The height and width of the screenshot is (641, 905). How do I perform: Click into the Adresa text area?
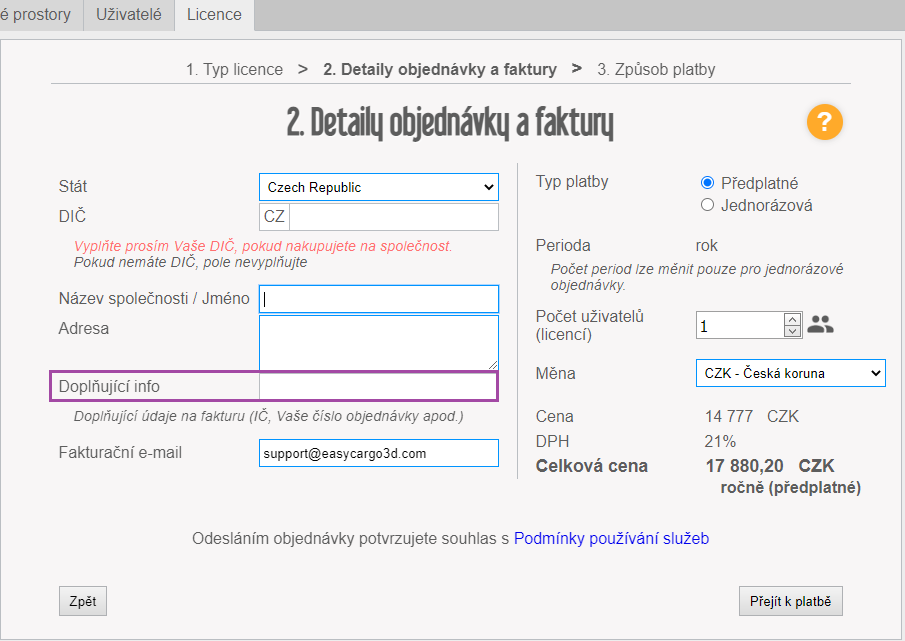(x=378, y=343)
